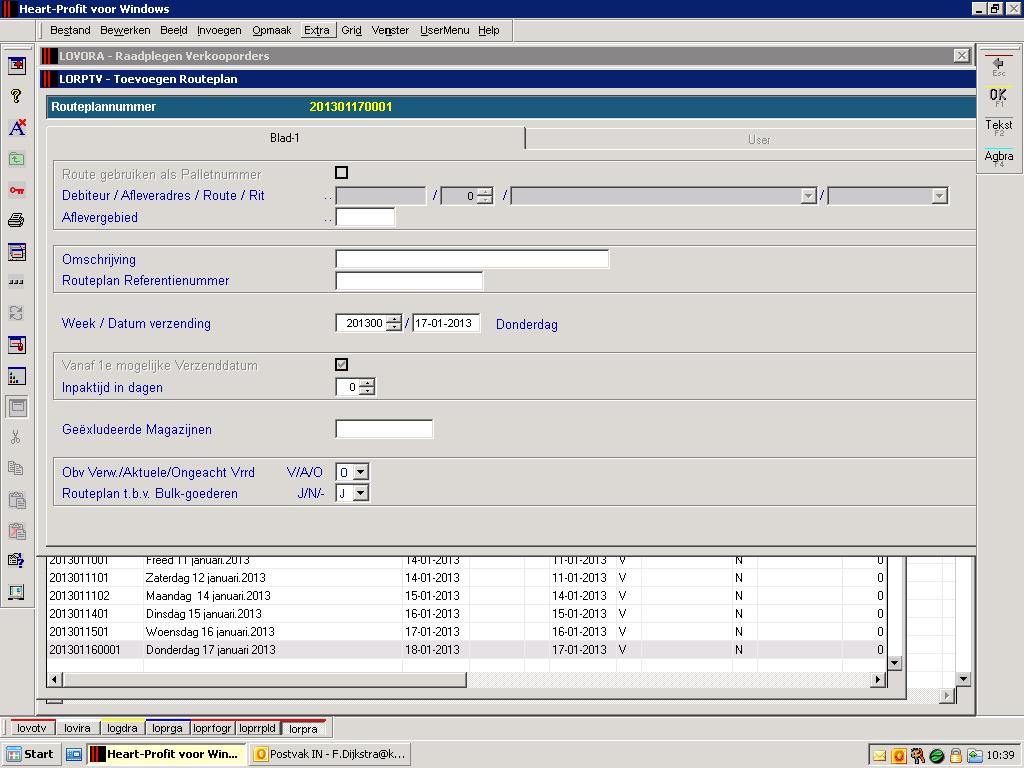
Task: Close the LOVORA Raadplegen Verkooporders window
Action: point(961,56)
